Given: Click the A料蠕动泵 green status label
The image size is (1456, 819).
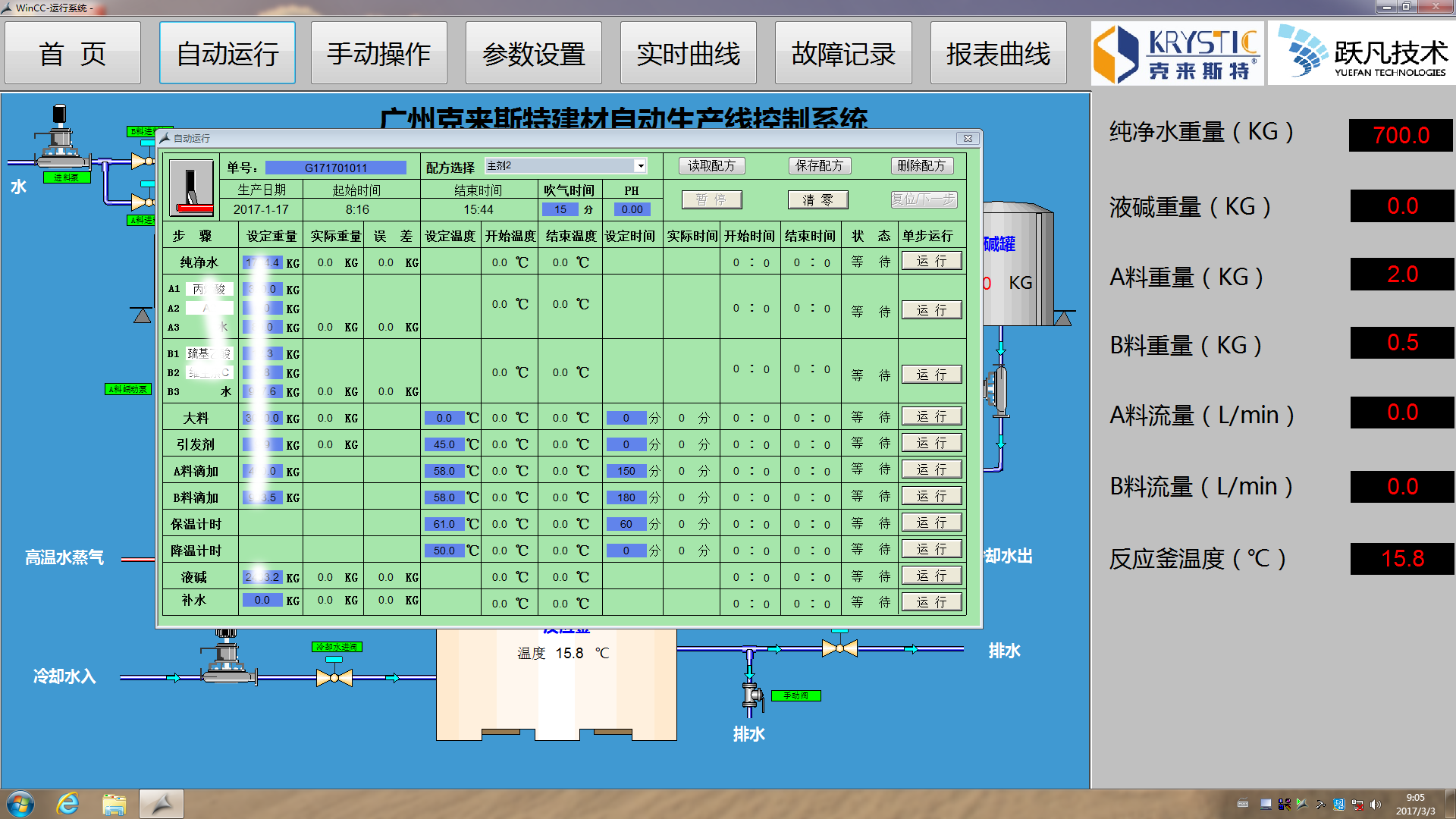Looking at the screenshot, I should click(128, 389).
